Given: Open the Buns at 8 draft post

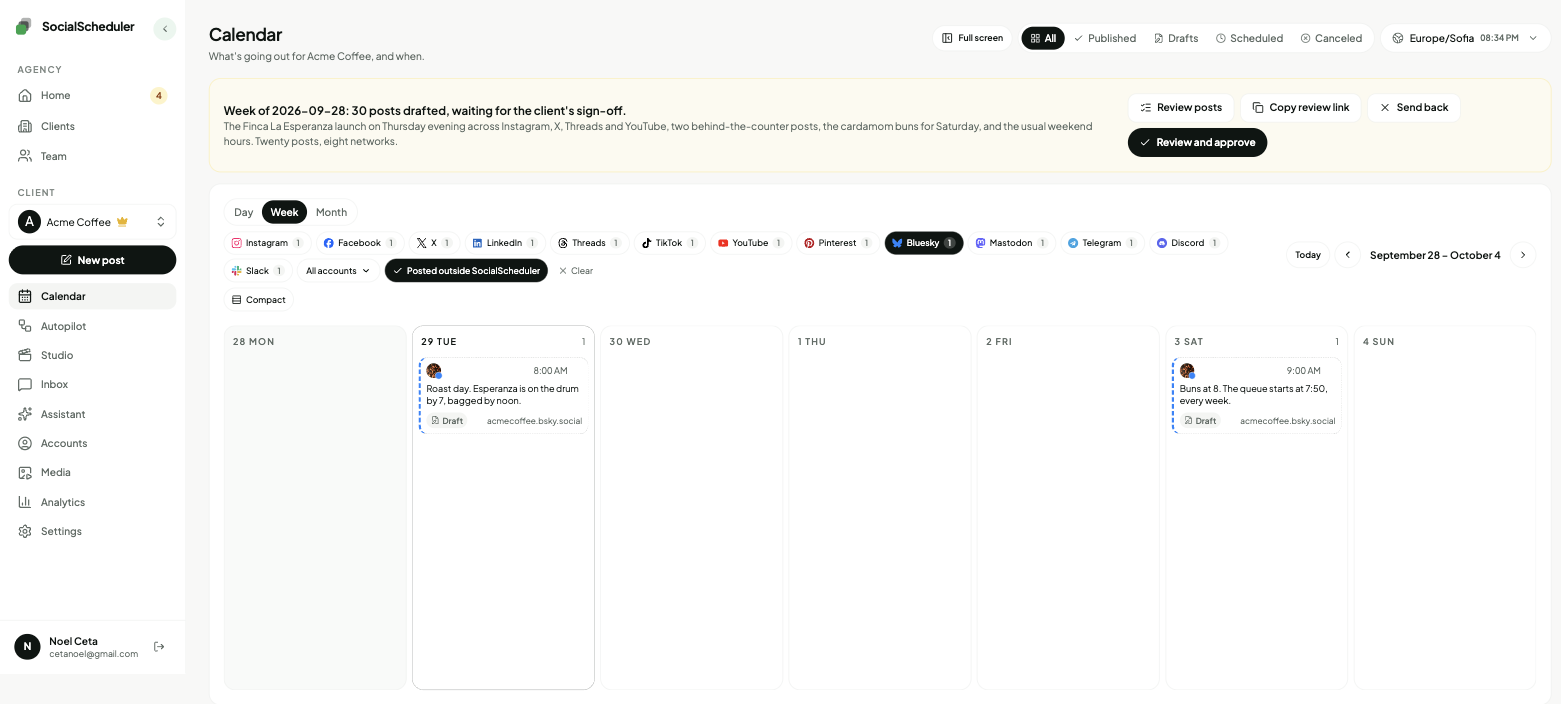Looking at the screenshot, I should click(1256, 396).
